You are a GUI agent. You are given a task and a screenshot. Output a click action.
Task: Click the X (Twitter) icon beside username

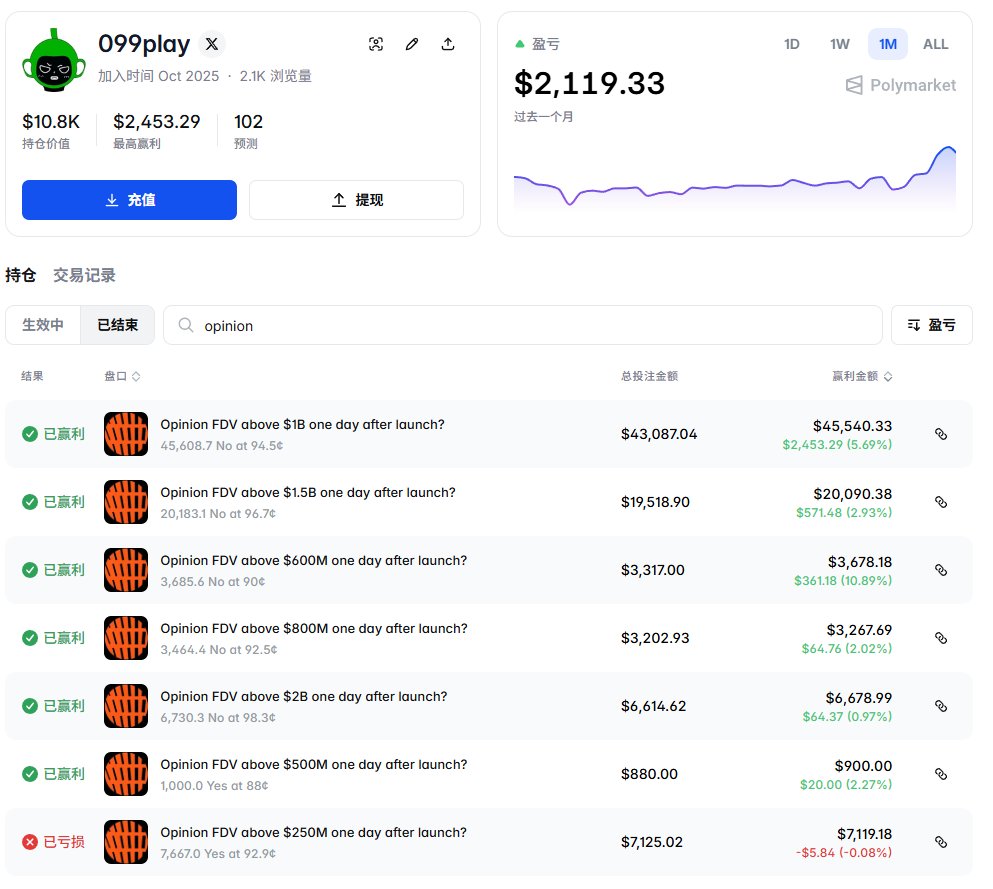pyautogui.click(x=211, y=44)
